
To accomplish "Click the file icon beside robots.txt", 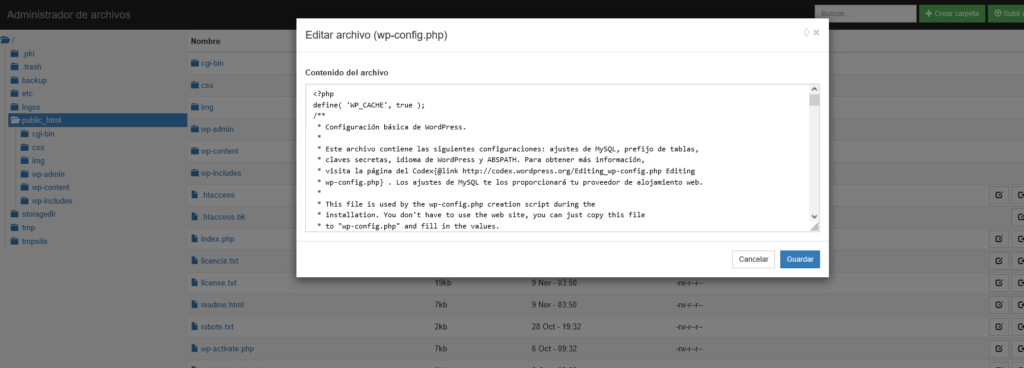I will (195, 327).
